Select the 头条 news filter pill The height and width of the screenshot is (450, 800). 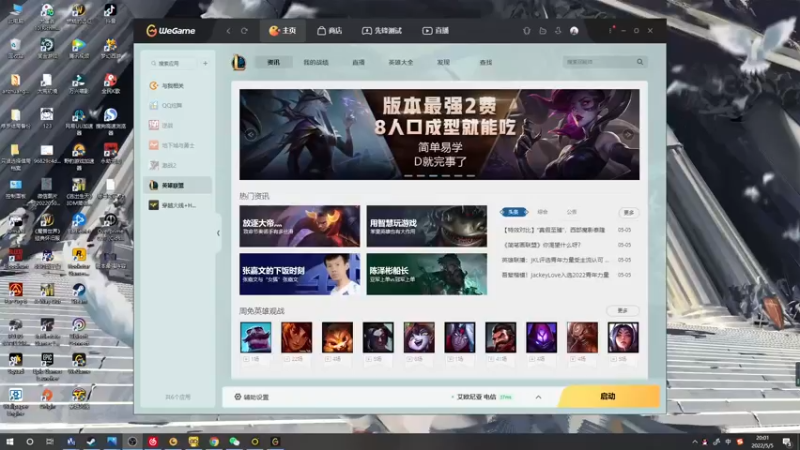(x=513, y=212)
